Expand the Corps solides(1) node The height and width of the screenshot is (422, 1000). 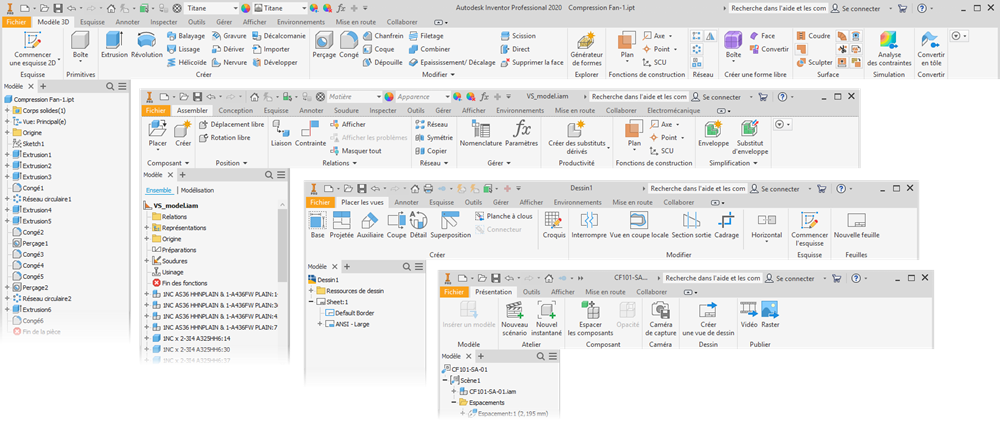click(x=7, y=111)
